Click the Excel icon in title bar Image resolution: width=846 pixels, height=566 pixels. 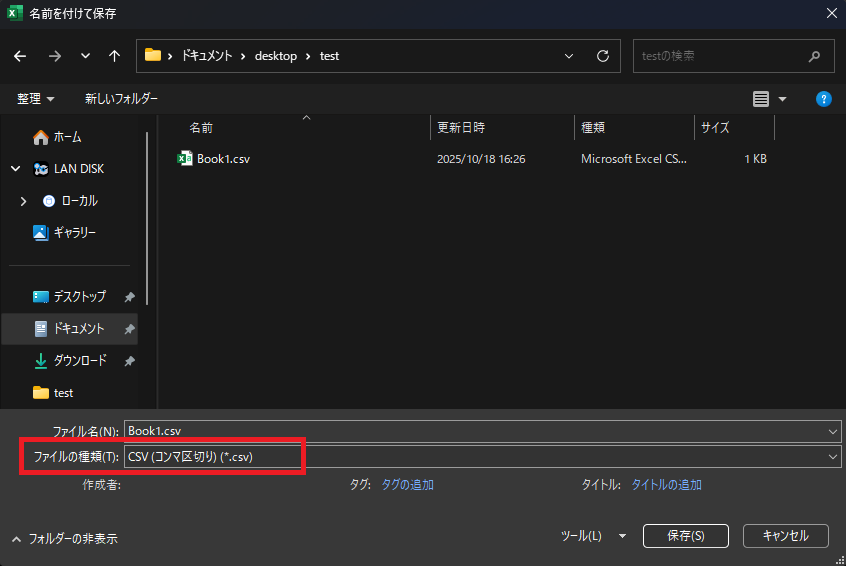[x=15, y=13]
